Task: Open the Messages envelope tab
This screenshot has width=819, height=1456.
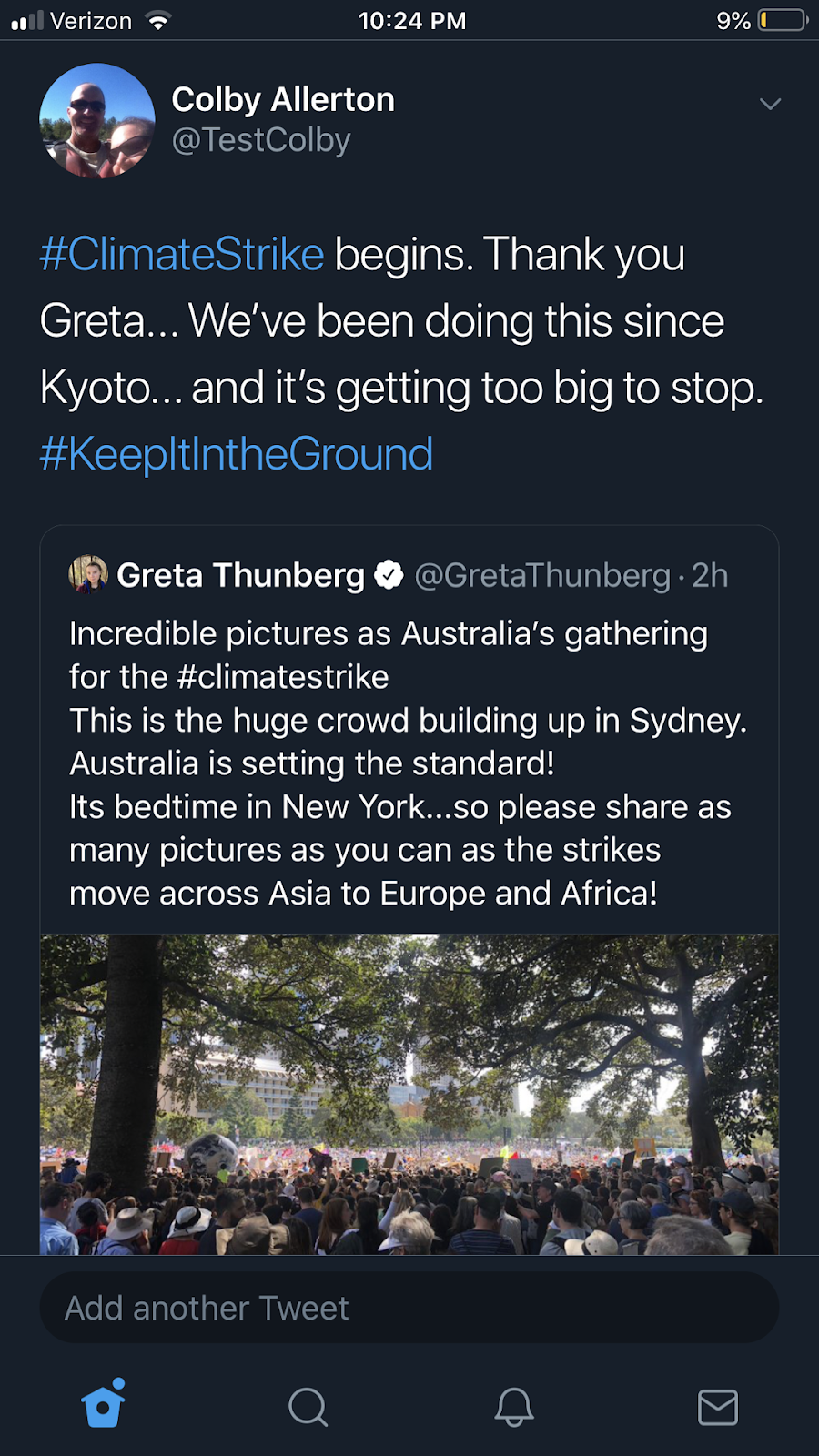Action: coord(717,1407)
